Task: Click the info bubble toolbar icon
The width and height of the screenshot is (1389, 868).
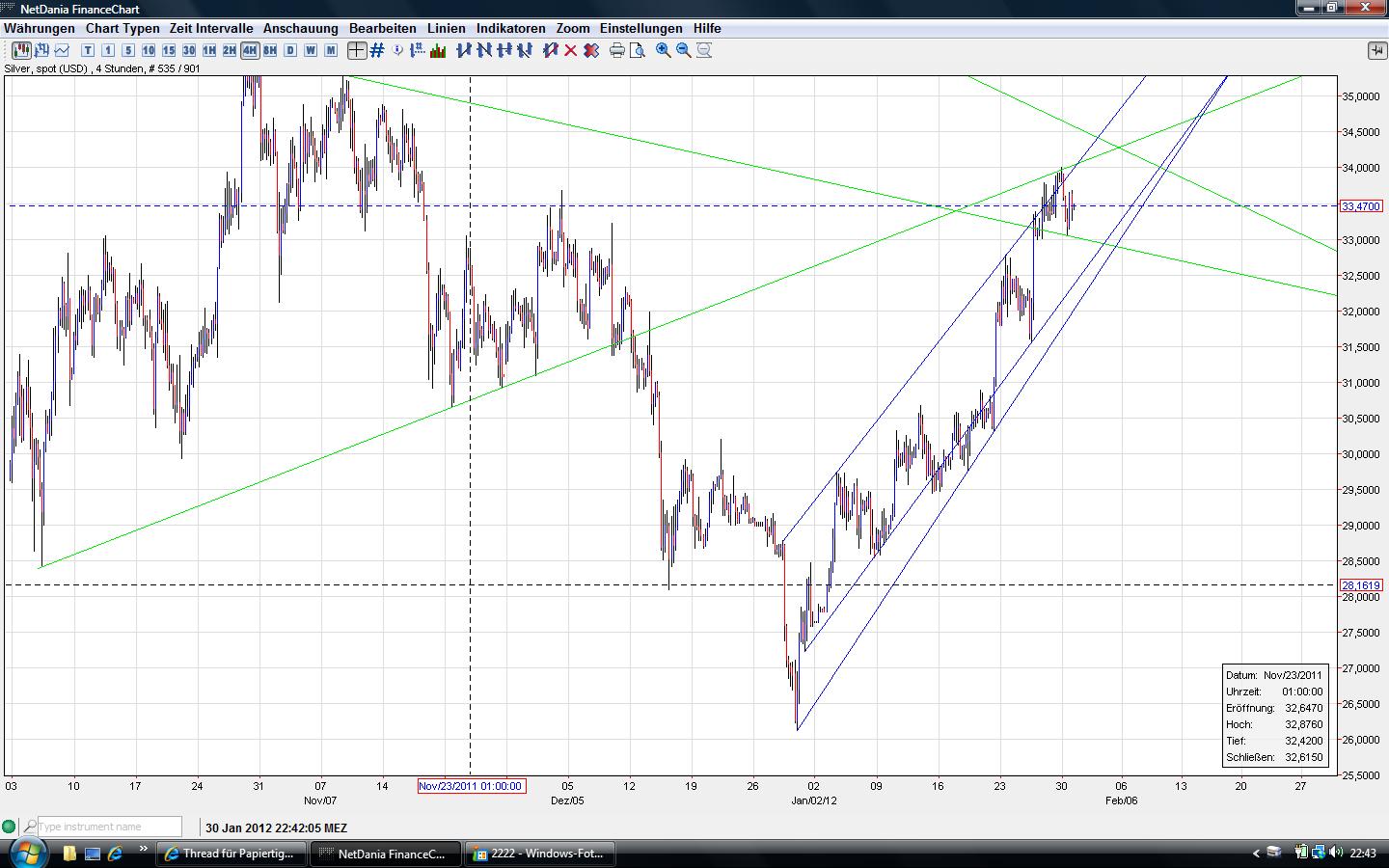Action: tap(398, 50)
